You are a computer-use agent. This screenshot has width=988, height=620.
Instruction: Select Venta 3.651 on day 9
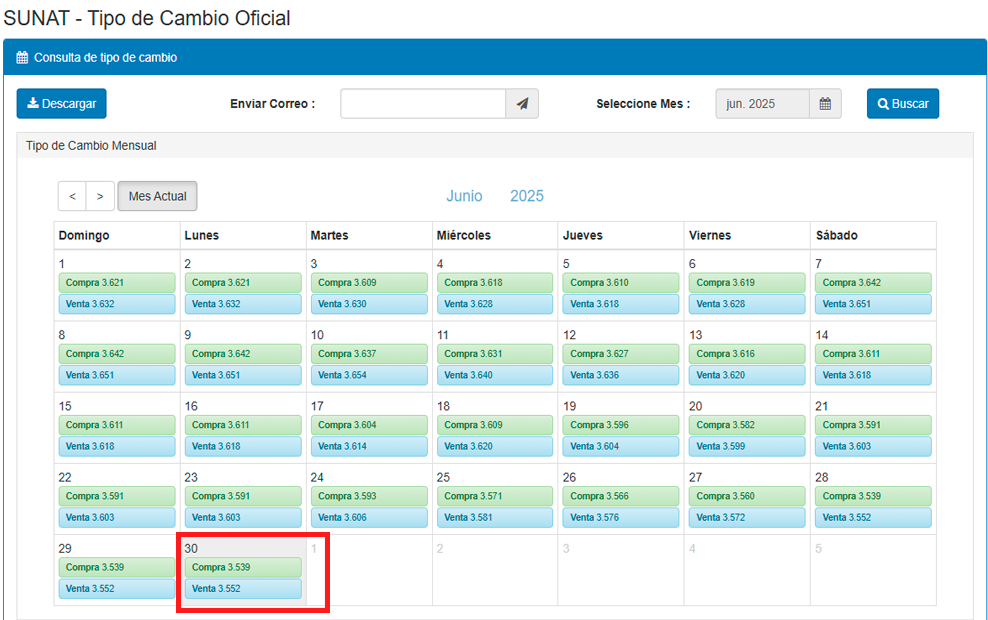point(243,375)
